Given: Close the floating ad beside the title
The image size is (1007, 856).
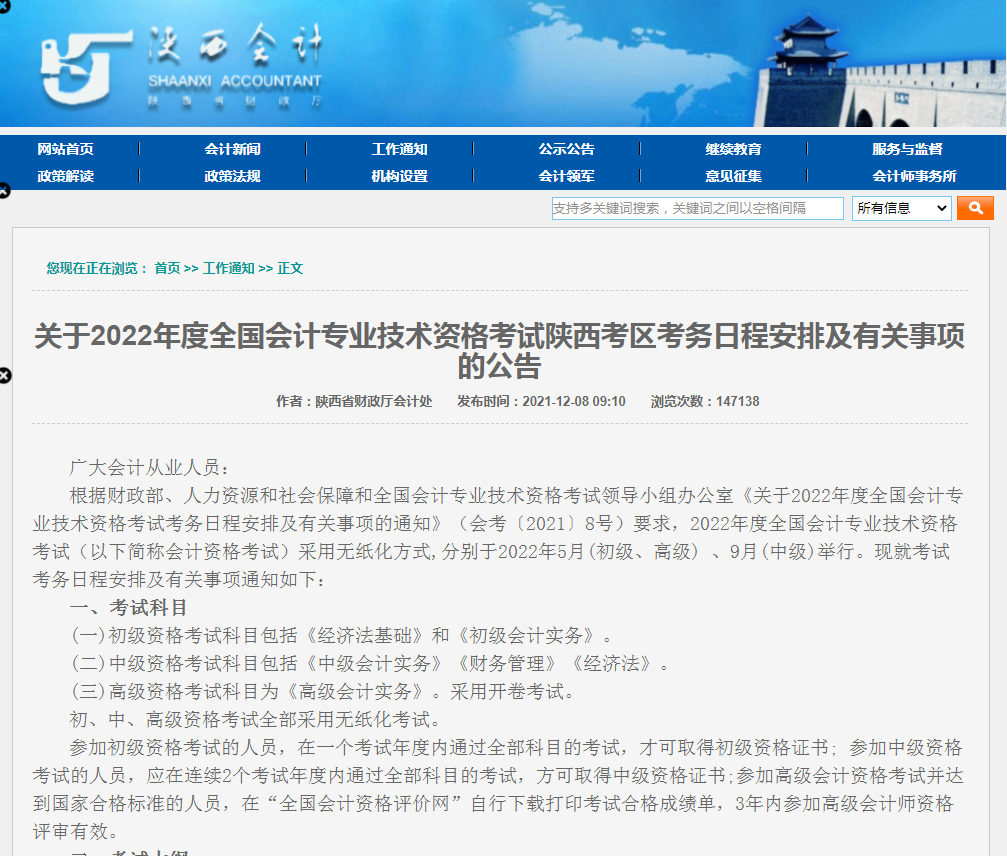Looking at the screenshot, I should 4,376.
